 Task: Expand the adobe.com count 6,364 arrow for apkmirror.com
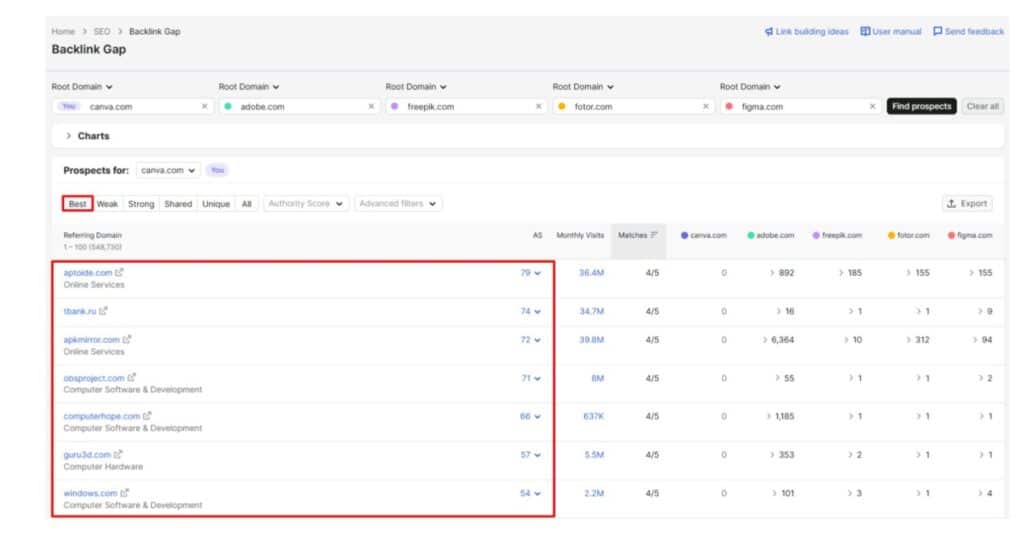click(765, 340)
